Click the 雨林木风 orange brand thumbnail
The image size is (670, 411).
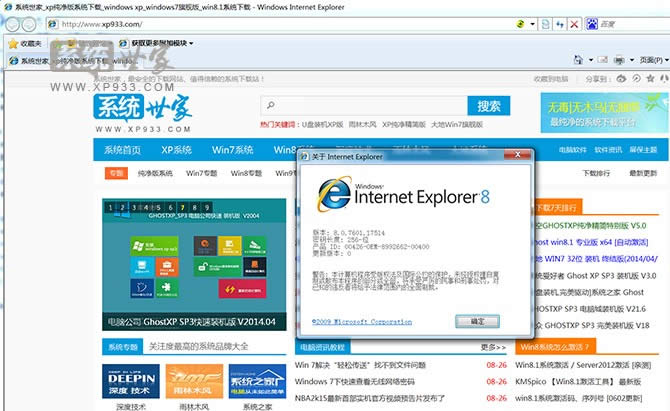(x=194, y=381)
